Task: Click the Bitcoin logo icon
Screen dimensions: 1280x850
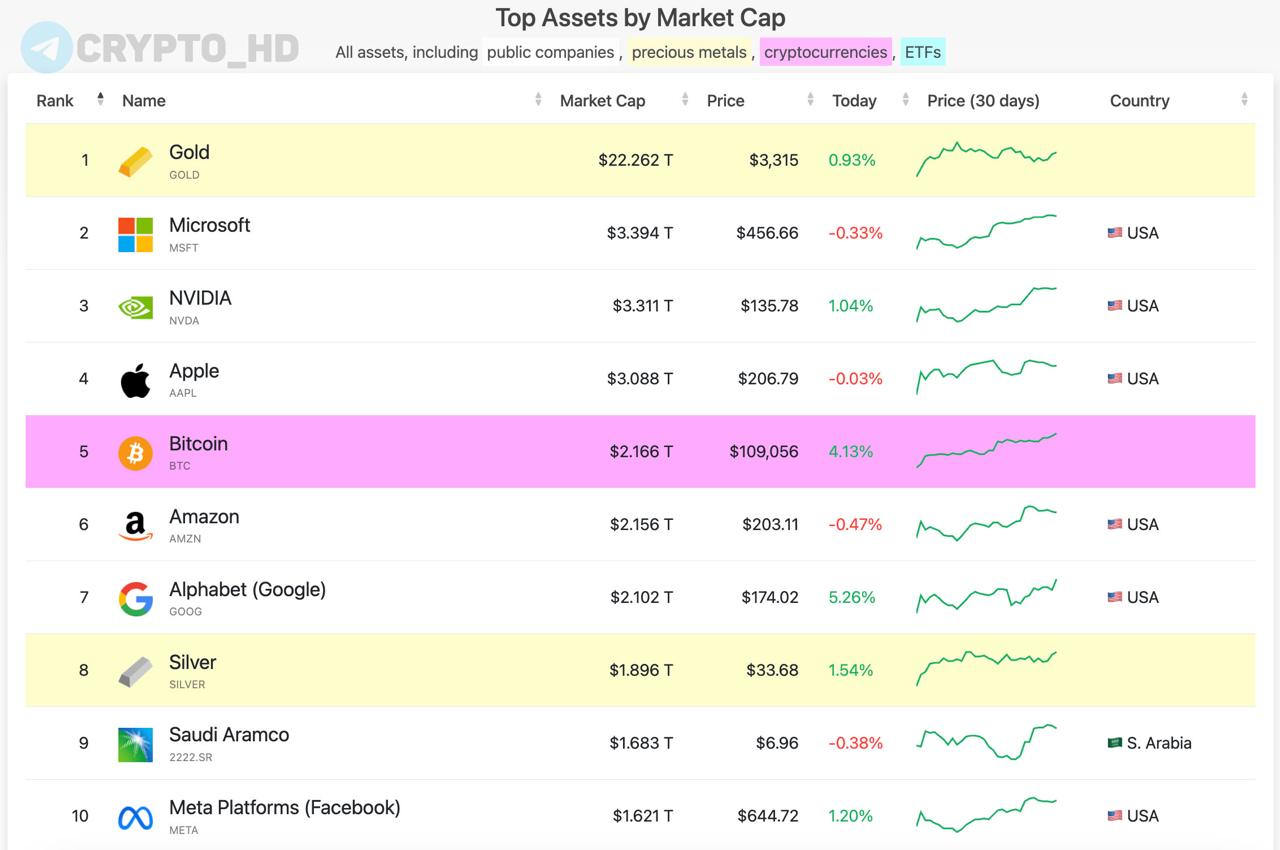Action: pyautogui.click(x=135, y=453)
